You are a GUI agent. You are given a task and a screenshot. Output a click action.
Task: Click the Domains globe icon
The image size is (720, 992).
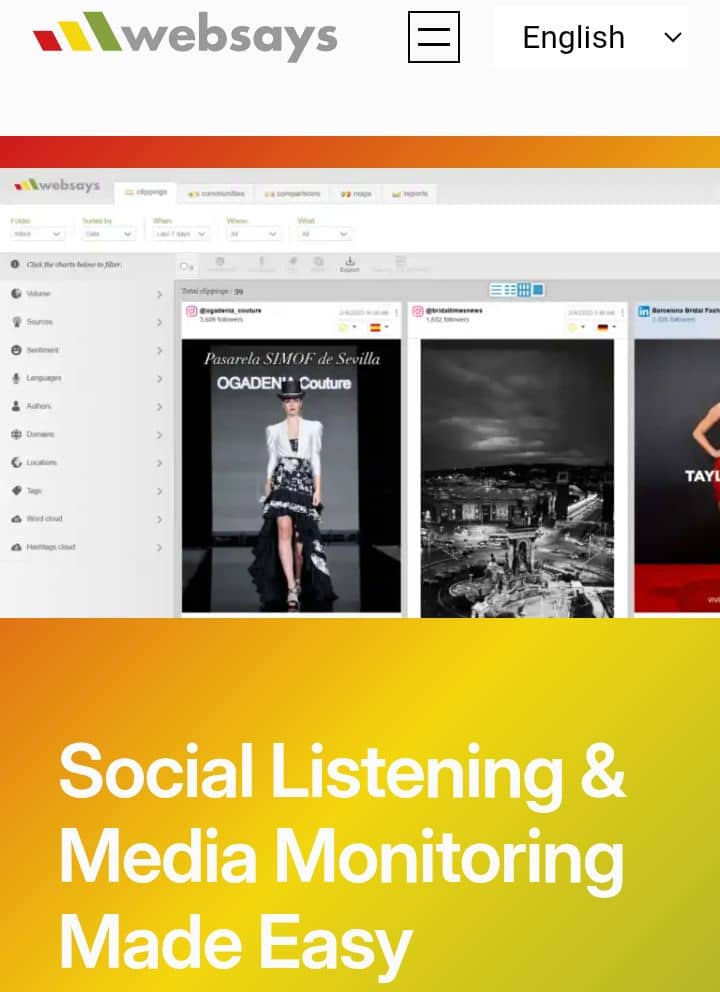pos(16,434)
